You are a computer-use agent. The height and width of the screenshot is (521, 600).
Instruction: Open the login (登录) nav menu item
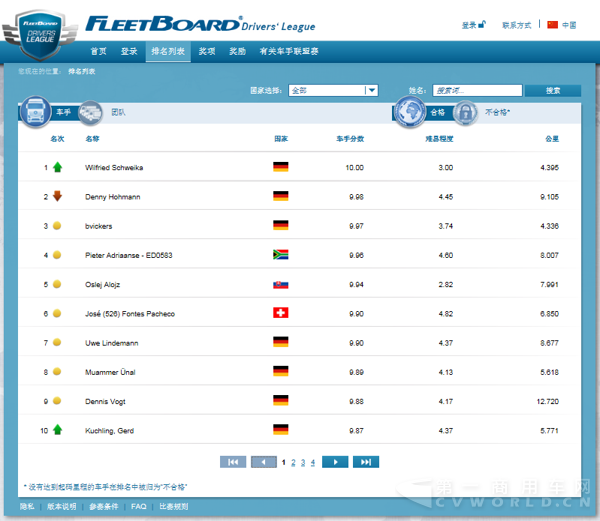[x=129, y=51]
